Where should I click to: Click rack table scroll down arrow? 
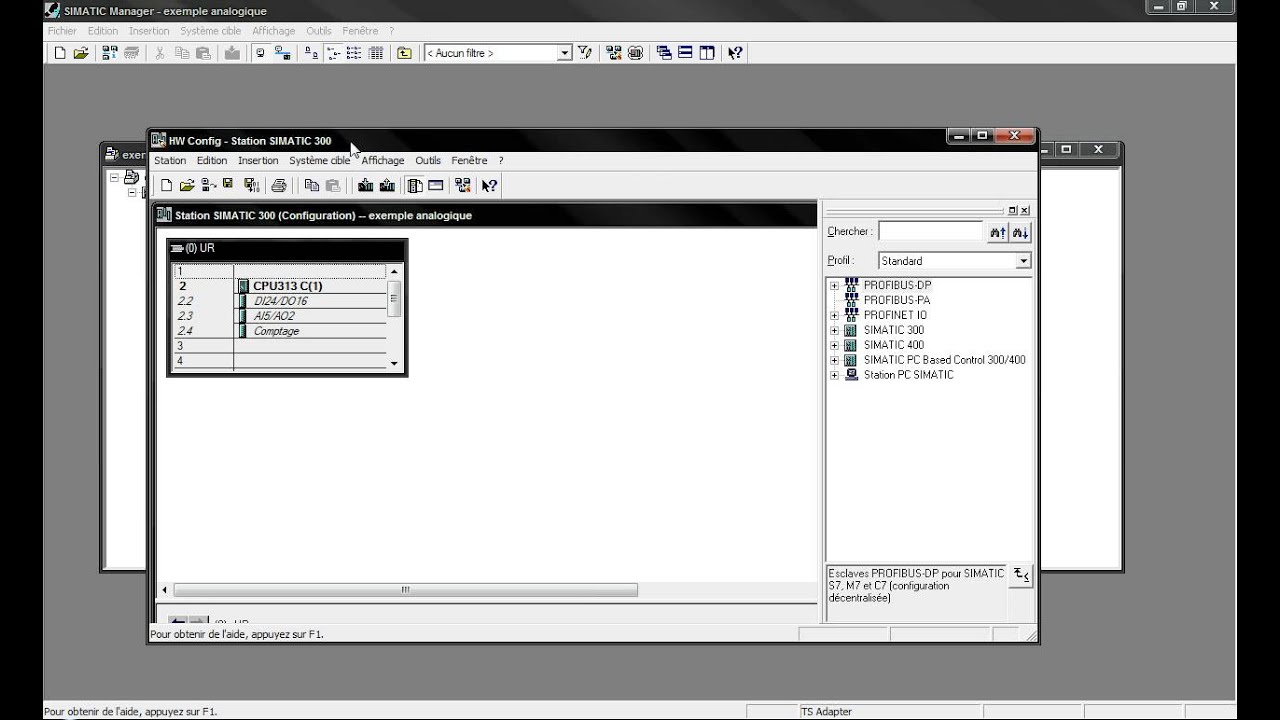[x=394, y=364]
